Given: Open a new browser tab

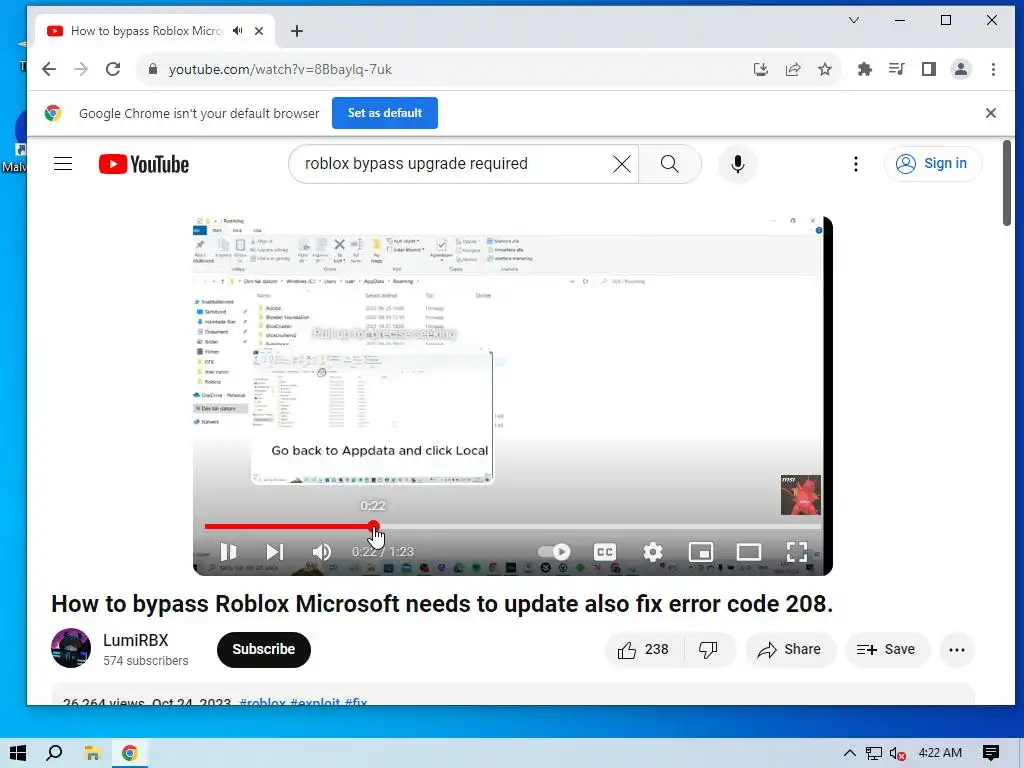Looking at the screenshot, I should pos(296,31).
